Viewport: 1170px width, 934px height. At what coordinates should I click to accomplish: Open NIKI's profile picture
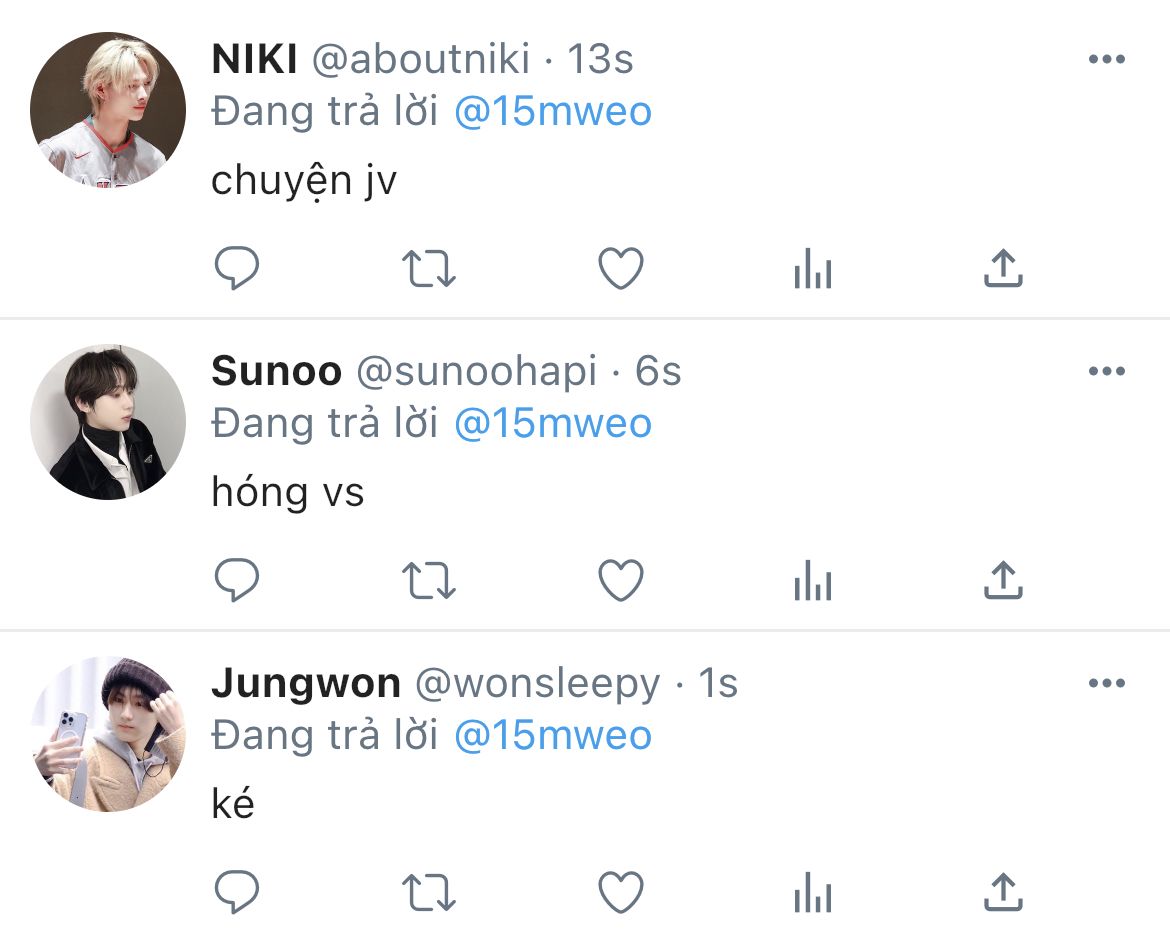pos(107,110)
